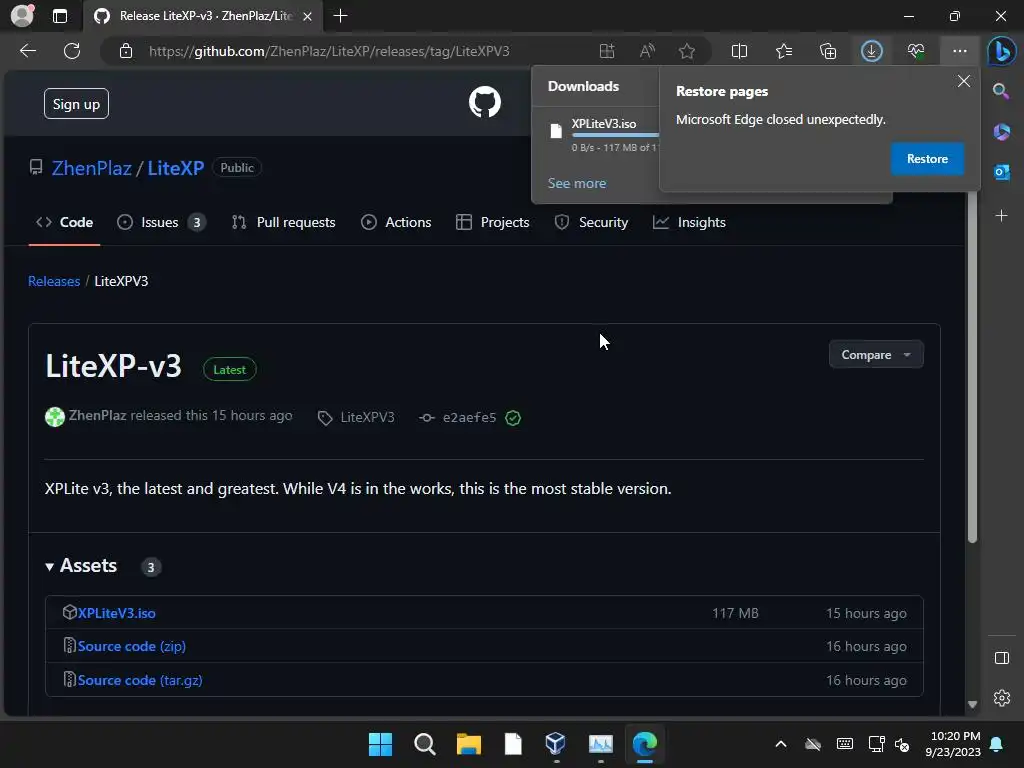Screen dimensions: 1024x768
Task: Click Latest release badge
Action: pos(230,370)
